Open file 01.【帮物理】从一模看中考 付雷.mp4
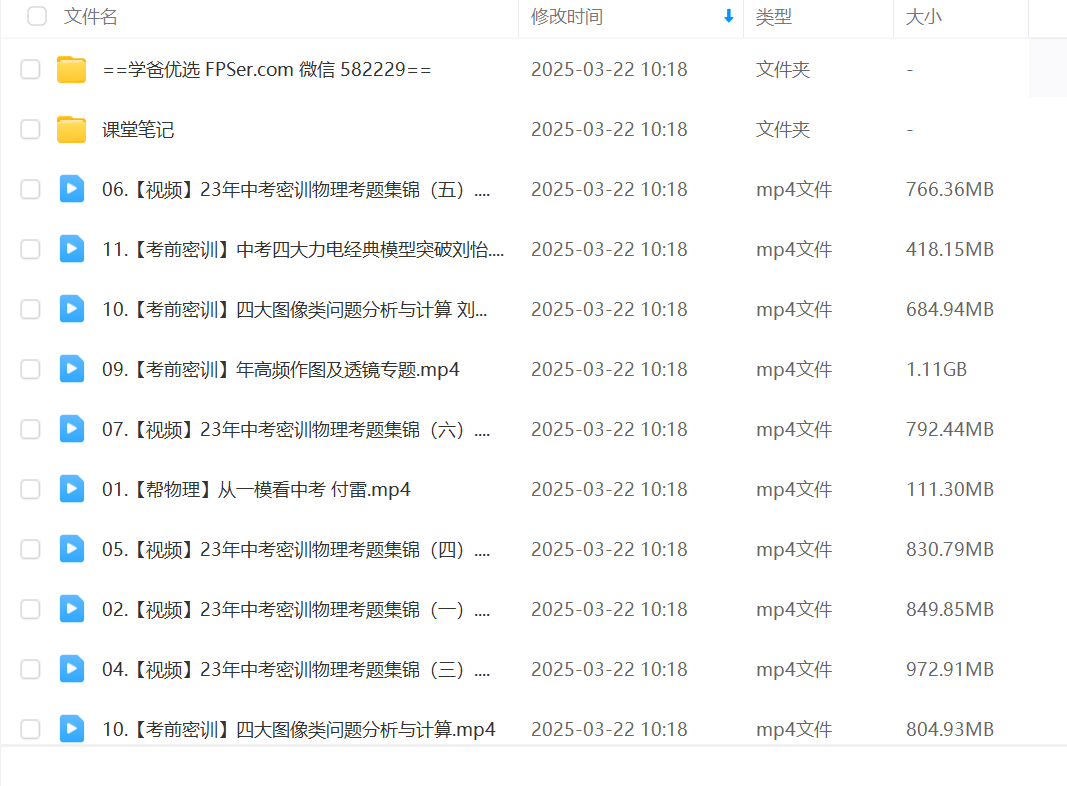The height and width of the screenshot is (786, 1067). coord(257,489)
